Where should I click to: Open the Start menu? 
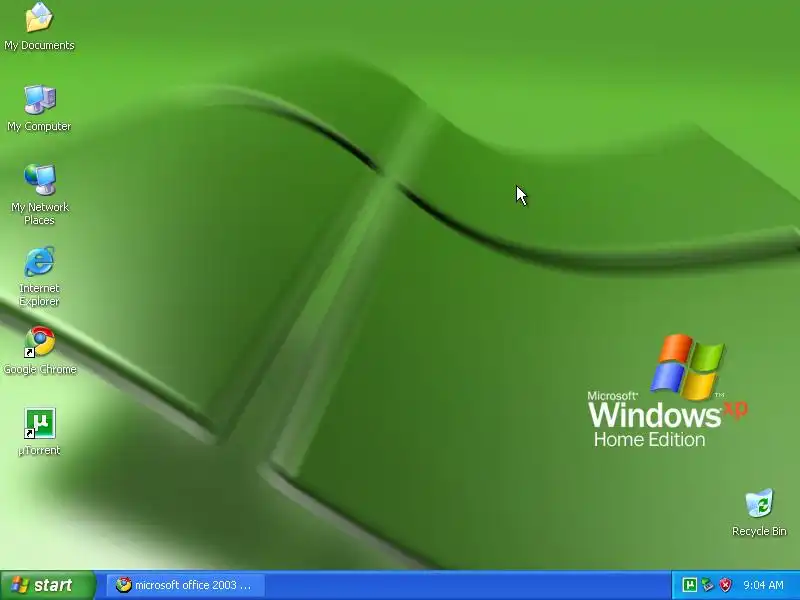tap(48, 585)
